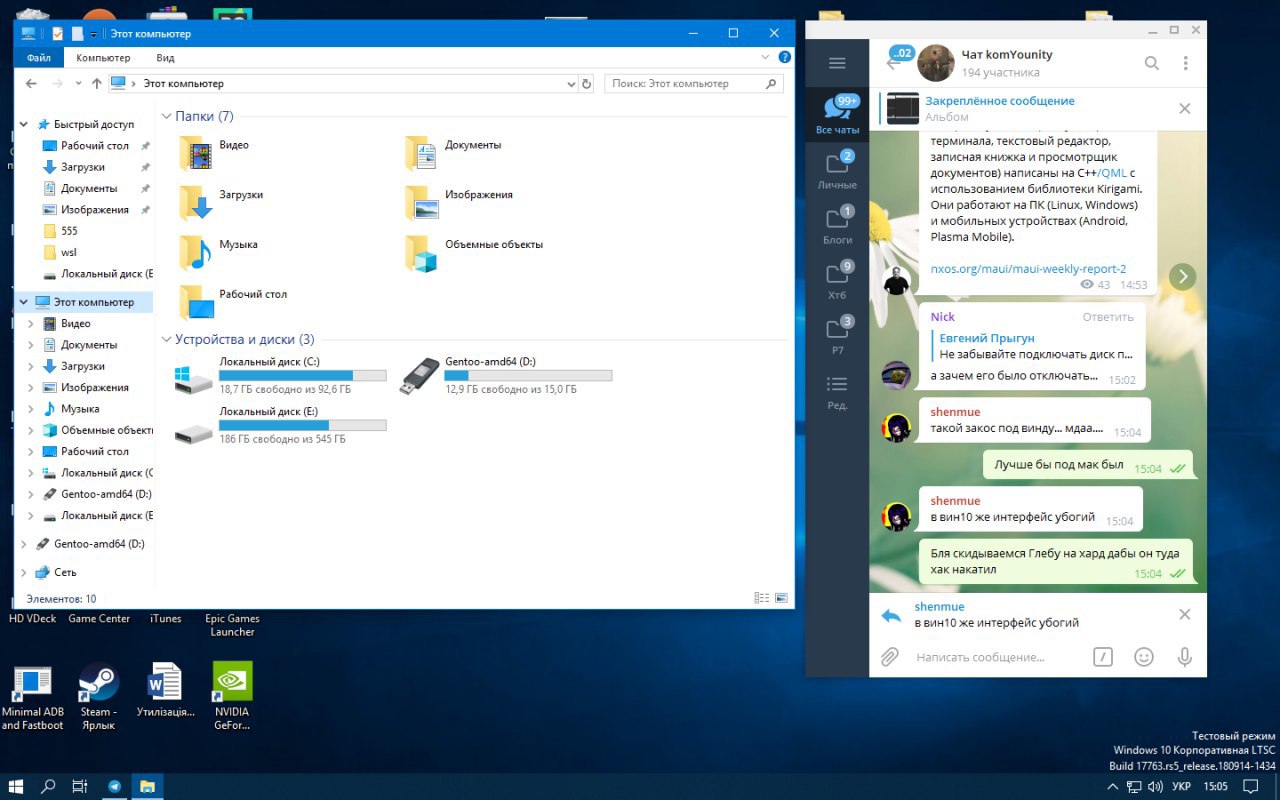Open address bar history dropdown
The height and width of the screenshot is (800, 1280).
click(571, 84)
